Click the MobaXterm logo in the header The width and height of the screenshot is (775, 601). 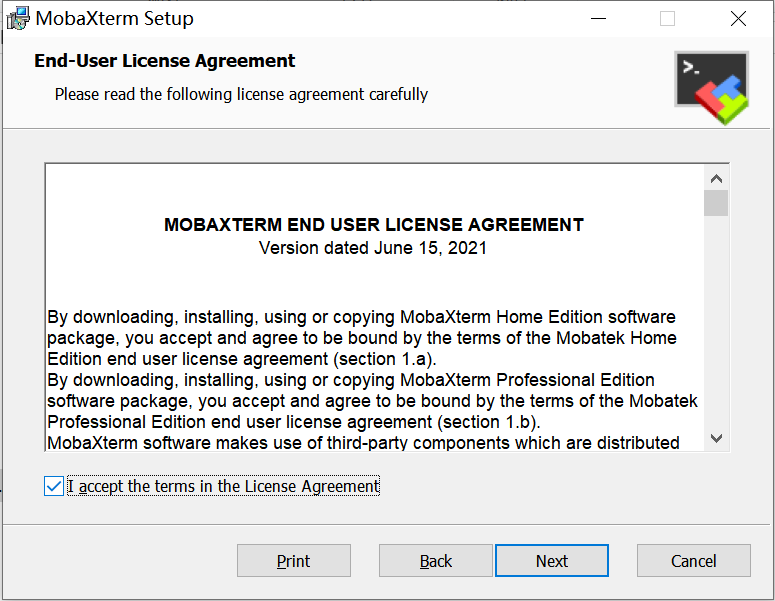click(x=712, y=87)
